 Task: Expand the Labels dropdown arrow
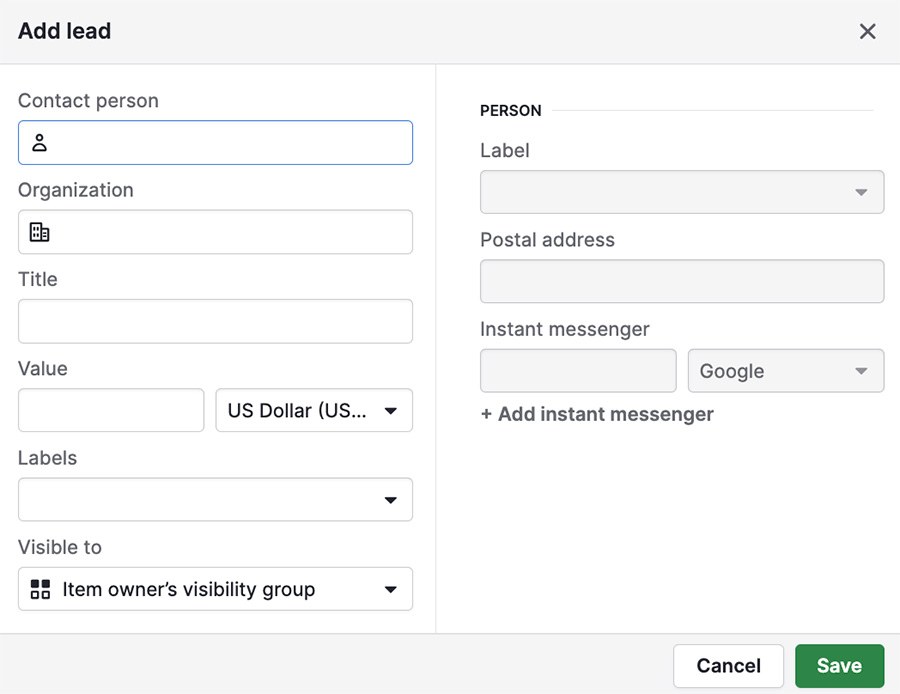tap(390, 500)
